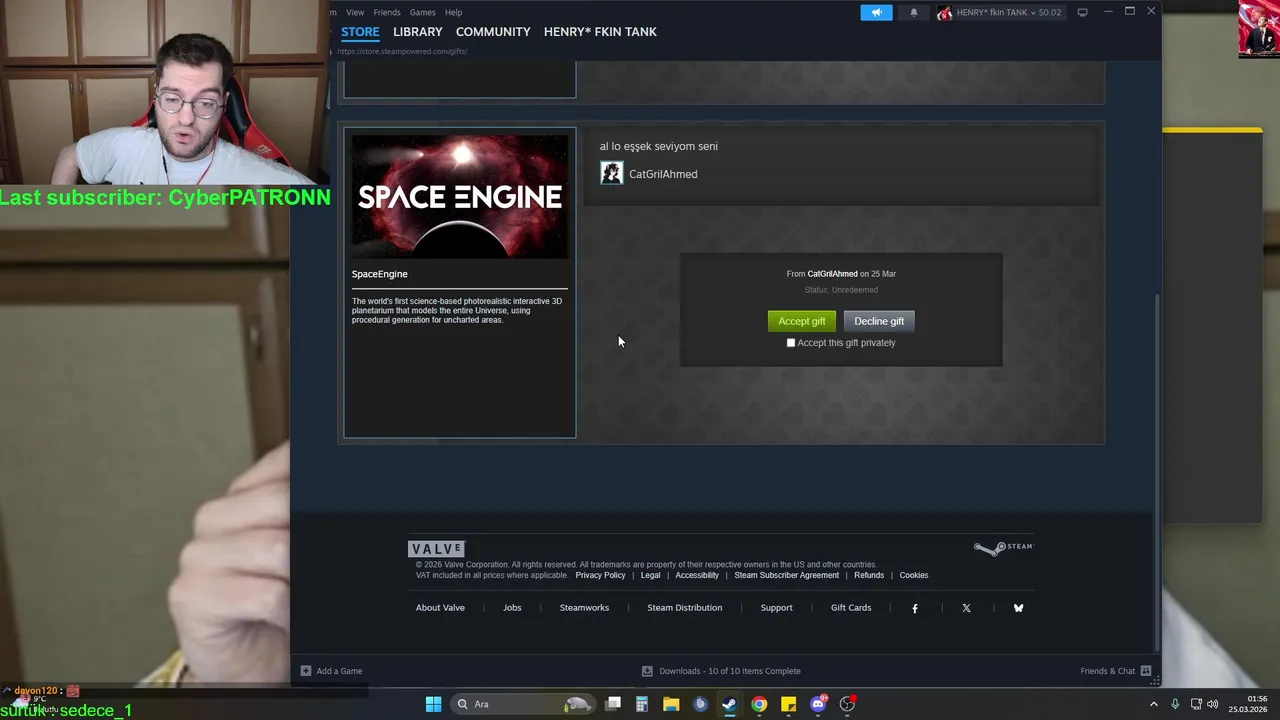The image size is (1280, 720).
Task: Open the Steam Distribution footer link
Action: click(x=684, y=608)
